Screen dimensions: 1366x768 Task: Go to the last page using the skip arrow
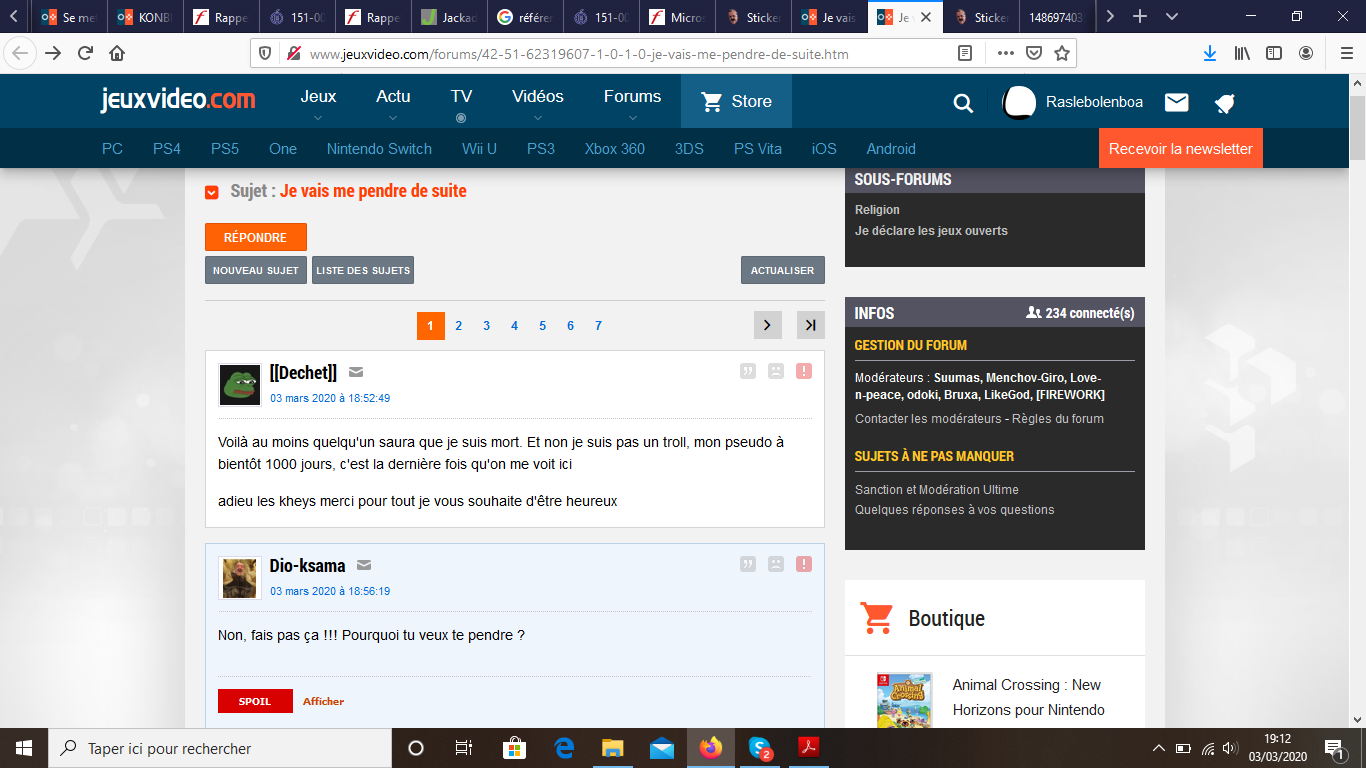click(x=810, y=325)
